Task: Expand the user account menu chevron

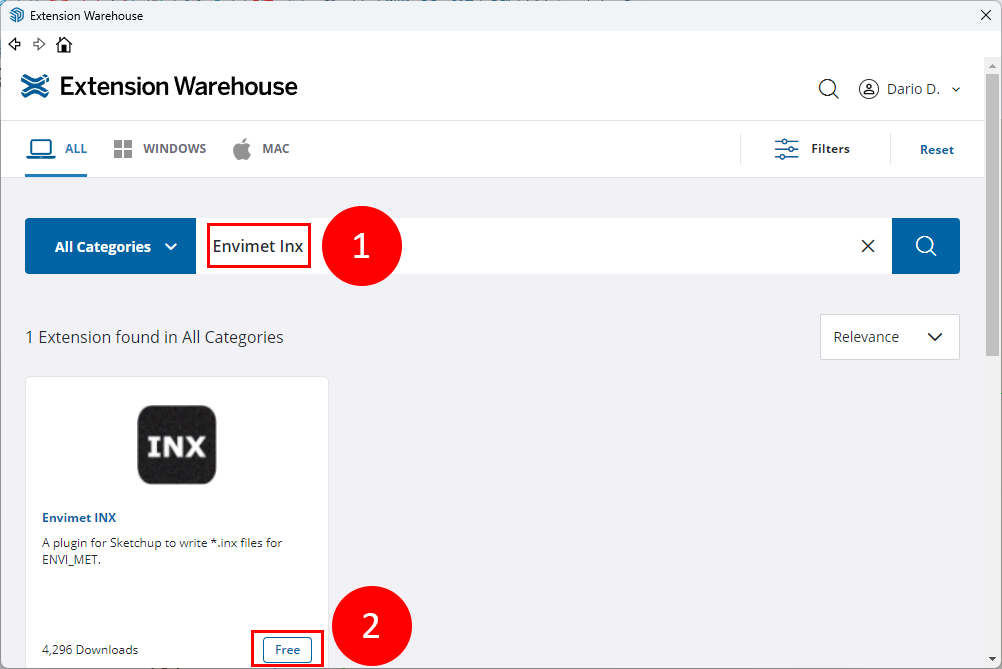Action: pyautogui.click(x=955, y=90)
